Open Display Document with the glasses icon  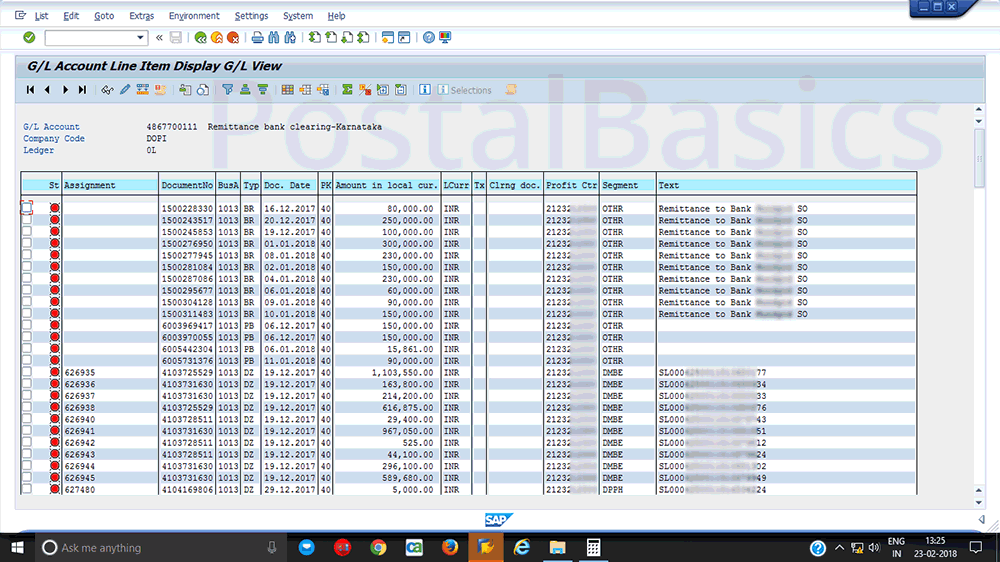coord(107,90)
